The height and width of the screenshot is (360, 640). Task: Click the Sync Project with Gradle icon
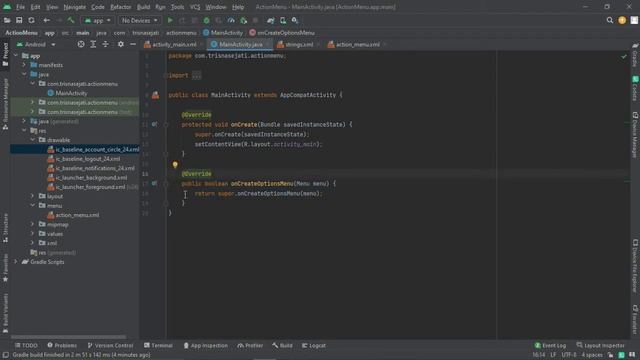pyautogui.click(x=271, y=20)
